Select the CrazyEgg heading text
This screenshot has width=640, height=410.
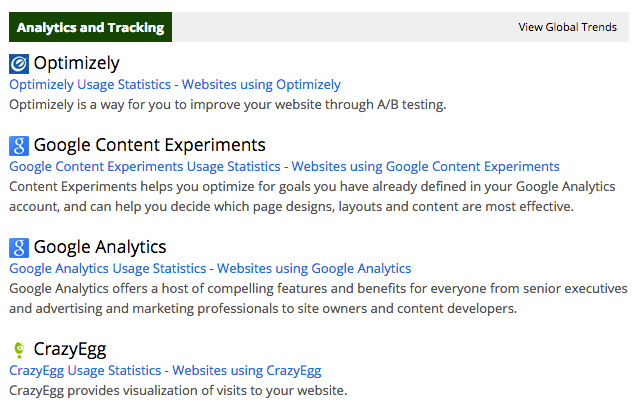click(70, 349)
